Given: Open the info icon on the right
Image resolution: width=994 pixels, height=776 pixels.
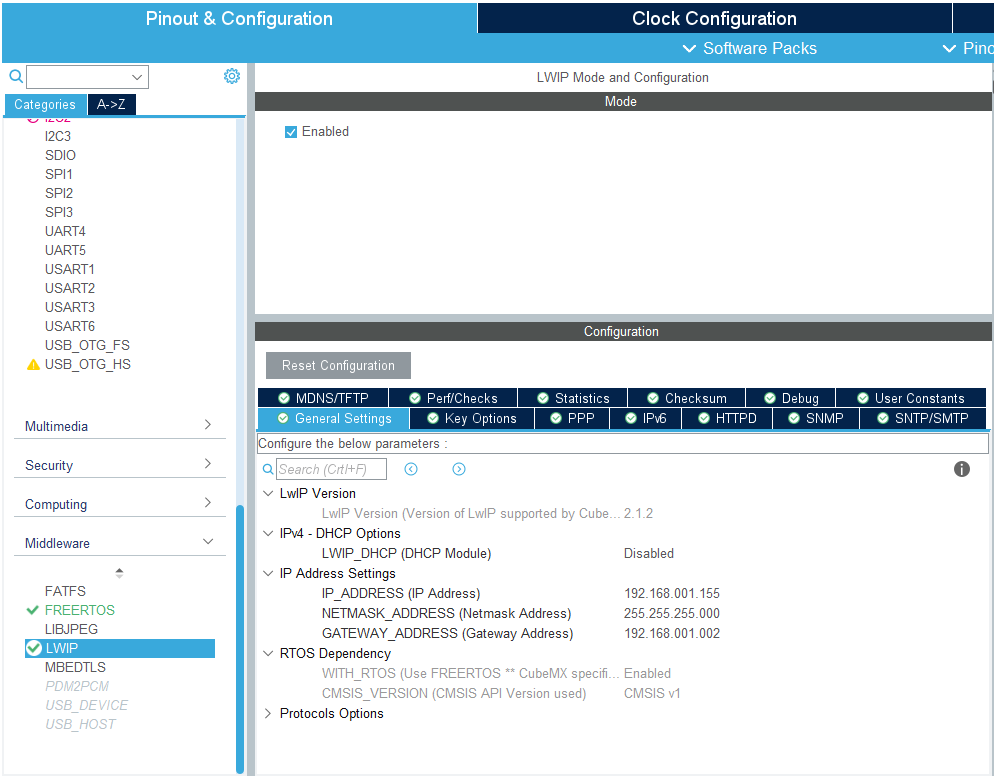Looking at the screenshot, I should 962,468.
